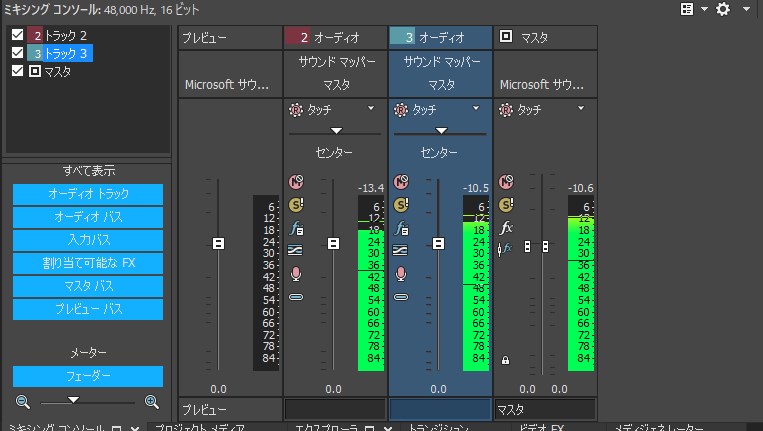763x431 pixels.
Task: Uncheck マスタ checkbox in channel list
Action: click(x=18, y=71)
